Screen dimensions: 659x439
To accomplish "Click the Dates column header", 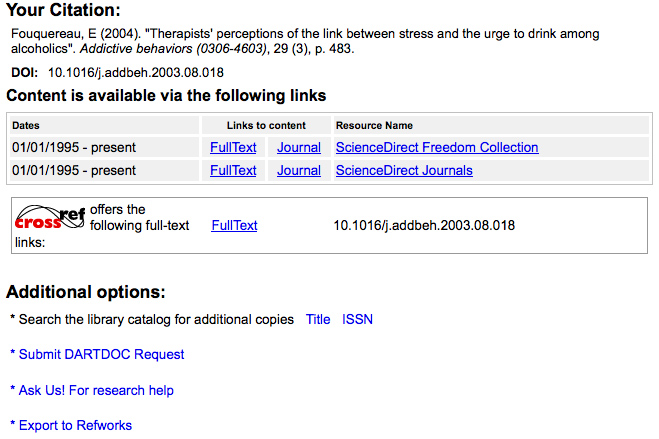I will point(26,126).
